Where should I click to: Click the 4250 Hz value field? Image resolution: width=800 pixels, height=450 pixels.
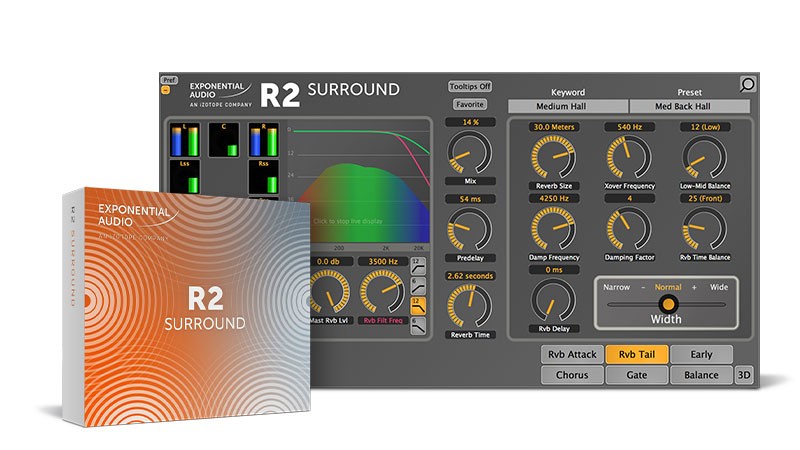554,198
